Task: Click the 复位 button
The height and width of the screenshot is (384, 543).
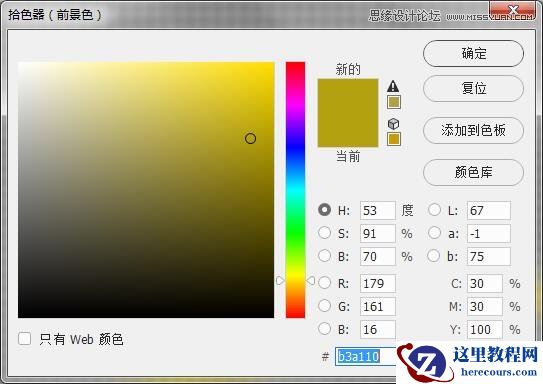Action: [x=473, y=88]
